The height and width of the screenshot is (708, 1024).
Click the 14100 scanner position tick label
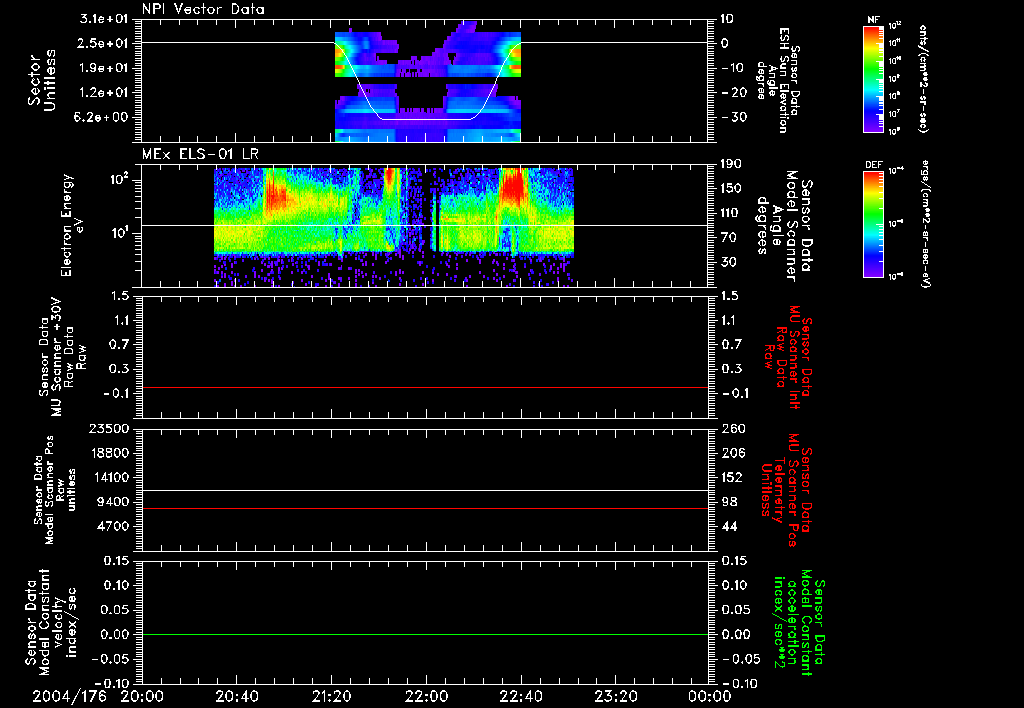click(x=109, y=477)
